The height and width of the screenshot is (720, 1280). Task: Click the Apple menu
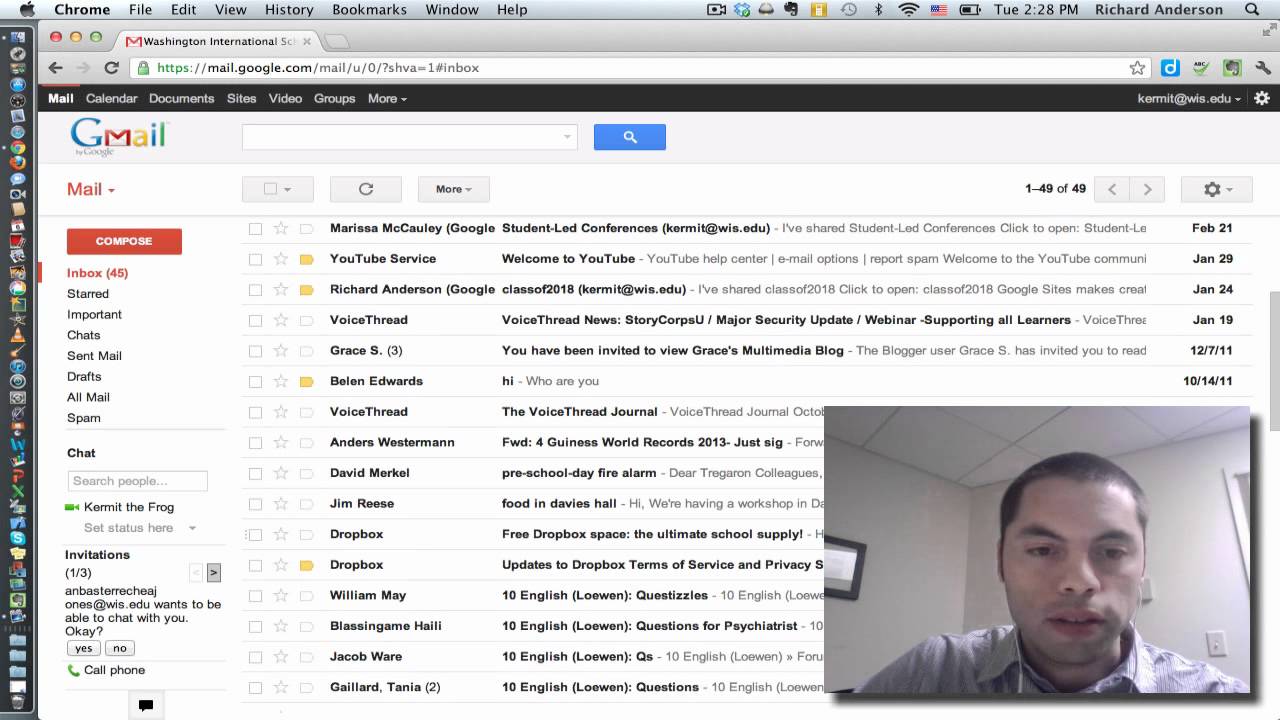pyautogui.click(x=27, y=10)
